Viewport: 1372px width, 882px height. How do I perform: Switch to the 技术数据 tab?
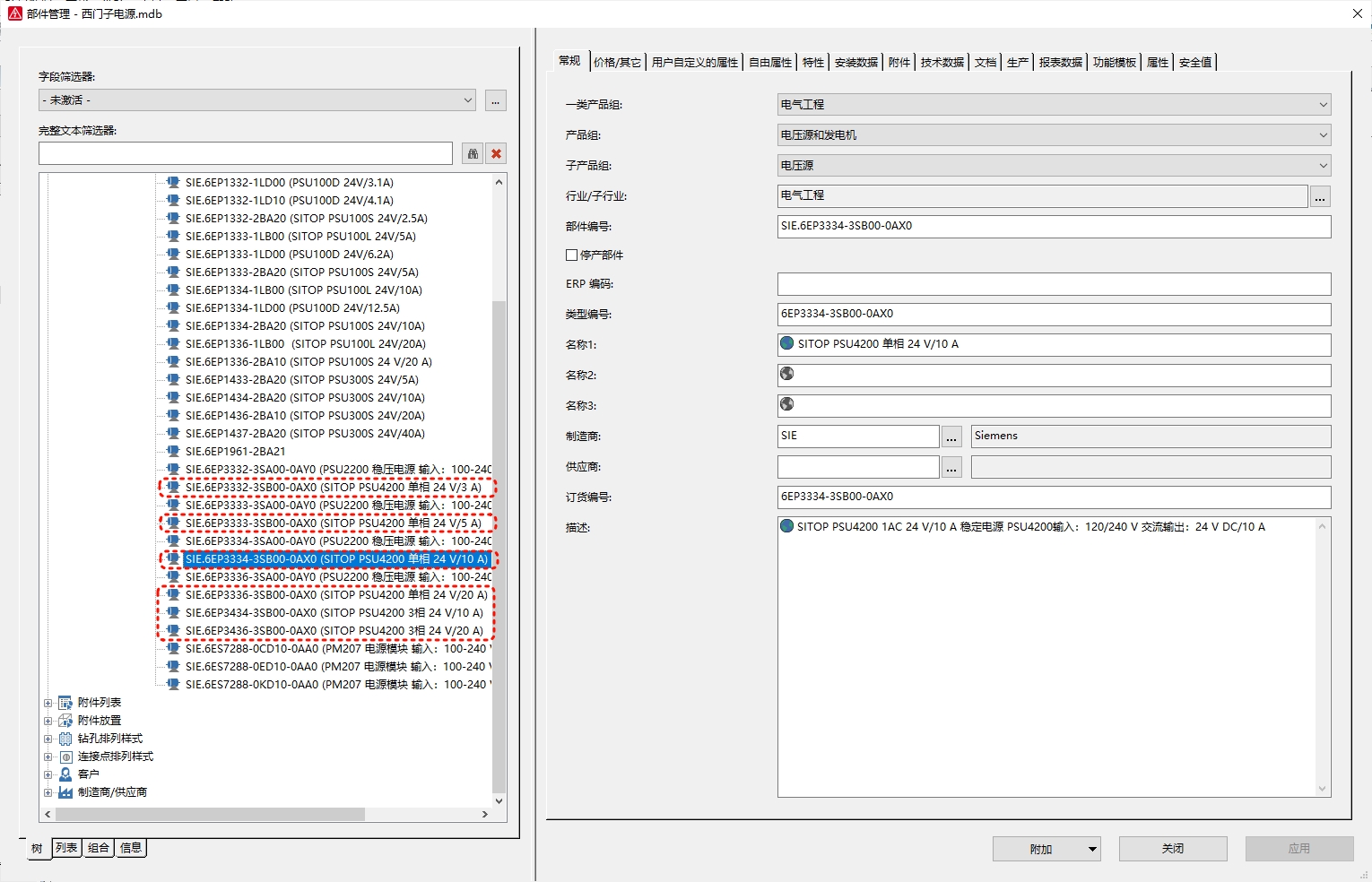(x=942, y=63)
